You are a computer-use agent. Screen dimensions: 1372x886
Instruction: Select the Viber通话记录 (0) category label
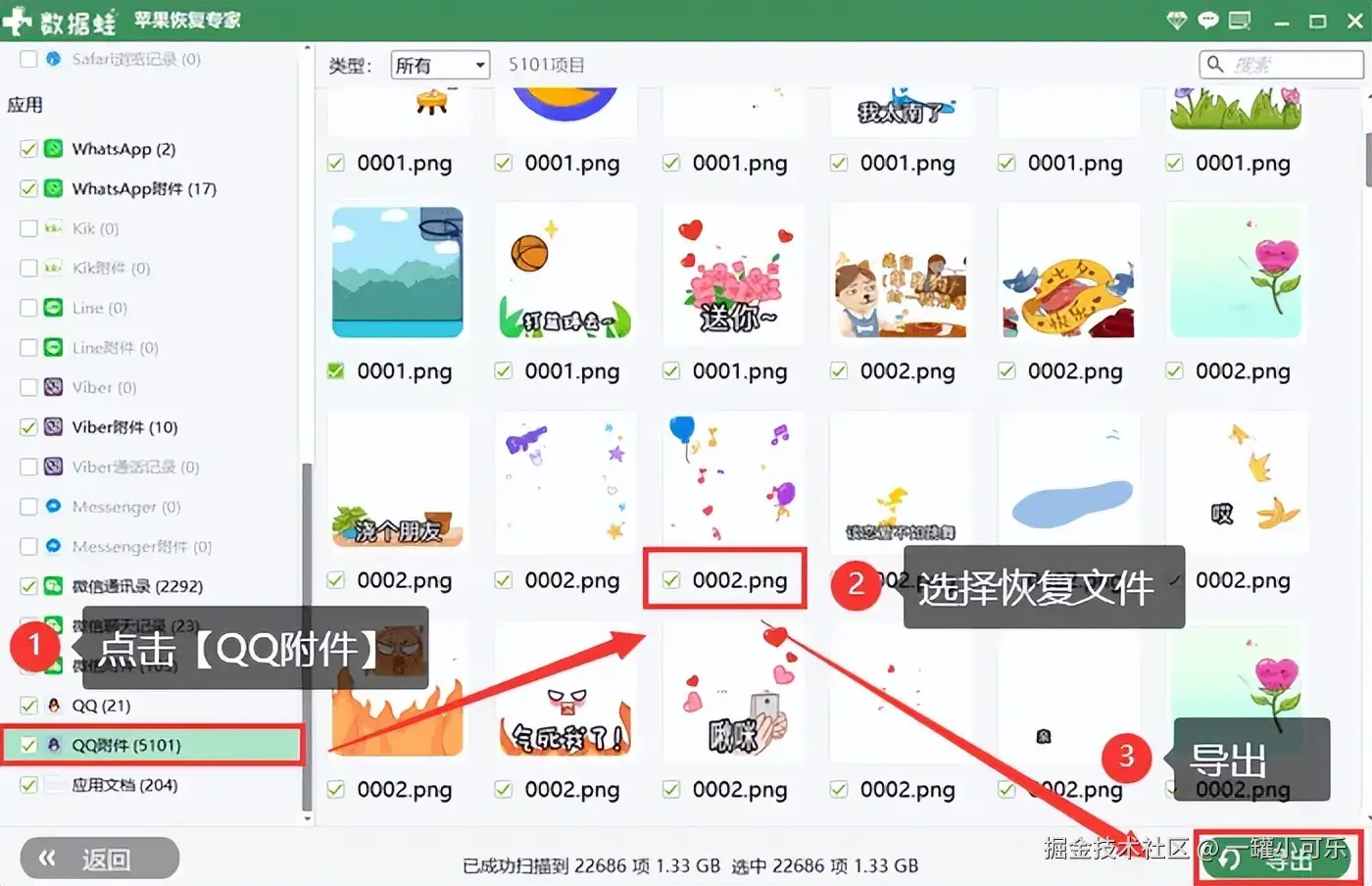coord(135,467)
